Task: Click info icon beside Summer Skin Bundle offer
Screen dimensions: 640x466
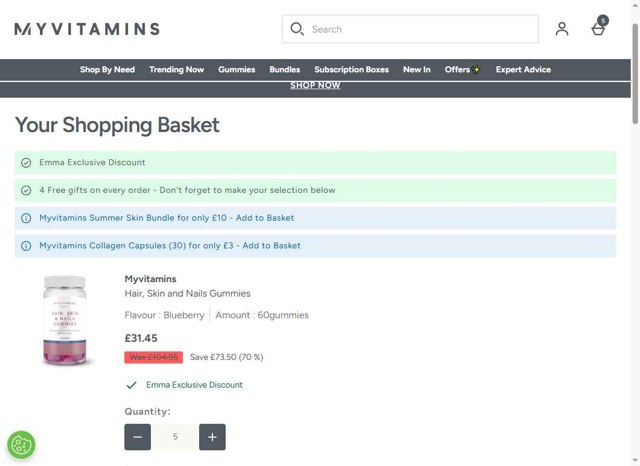Action: [26, 218]
